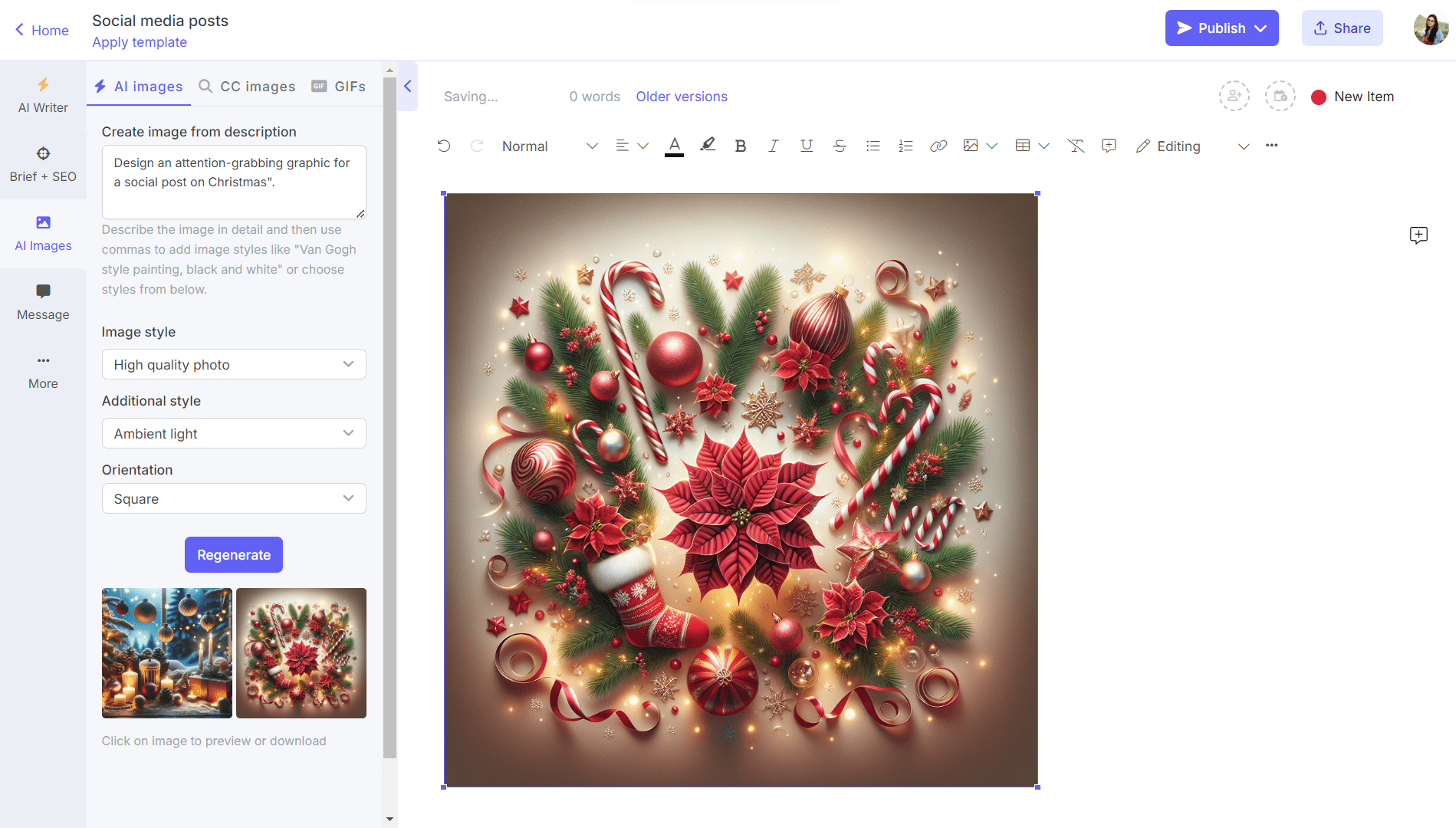Image resolution: width=1456 pixels, height=828 pixels.
Task: Expand the Orientation dropdown set to Square
Action: point(234,498)
